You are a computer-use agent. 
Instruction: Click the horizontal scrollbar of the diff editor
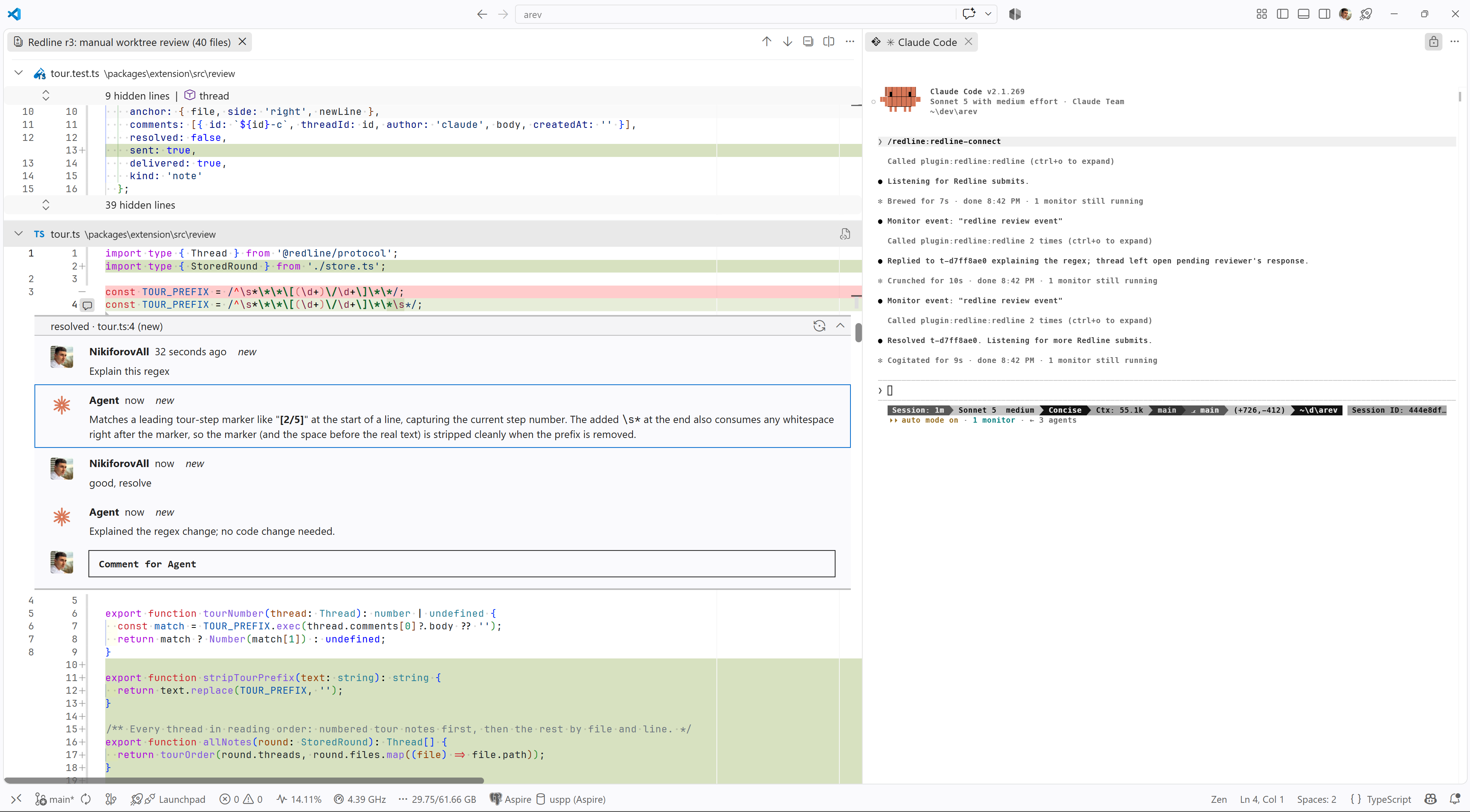coord(244,780)
